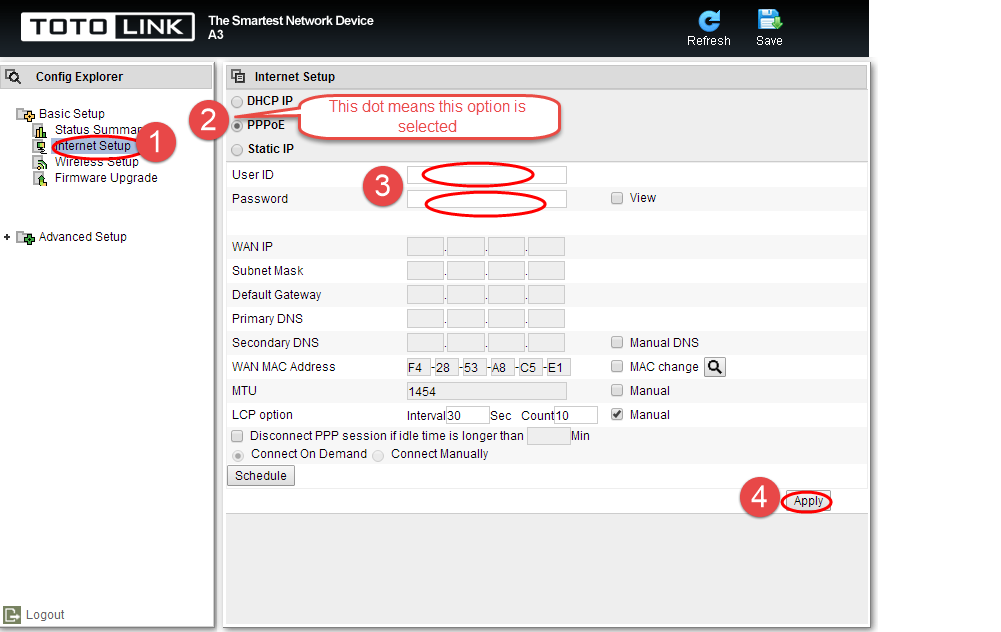Click the WAN MAC field E1
This screenshot has height=632, width=1001.
coord(559,367)
